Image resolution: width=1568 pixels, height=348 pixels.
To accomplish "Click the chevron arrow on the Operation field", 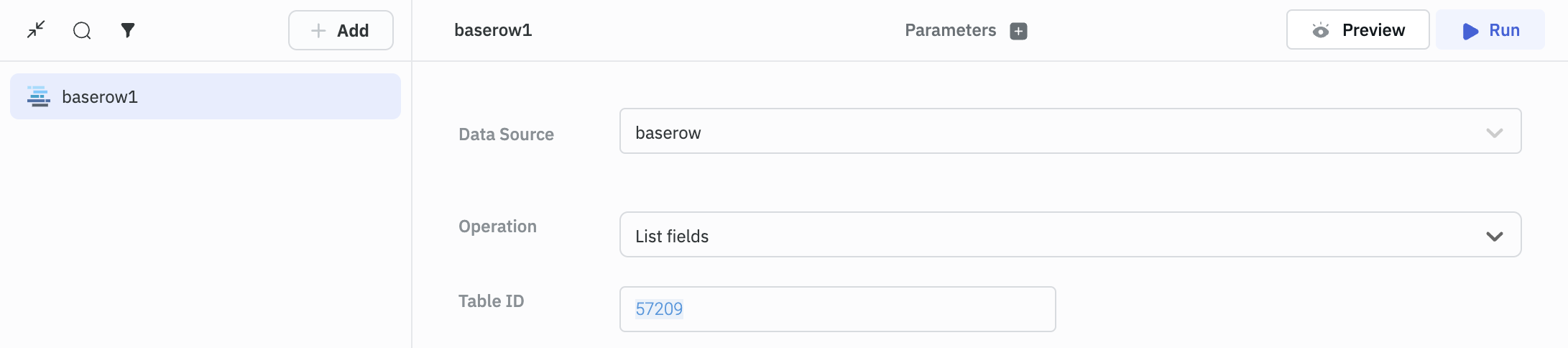I will pos(1495,236).
